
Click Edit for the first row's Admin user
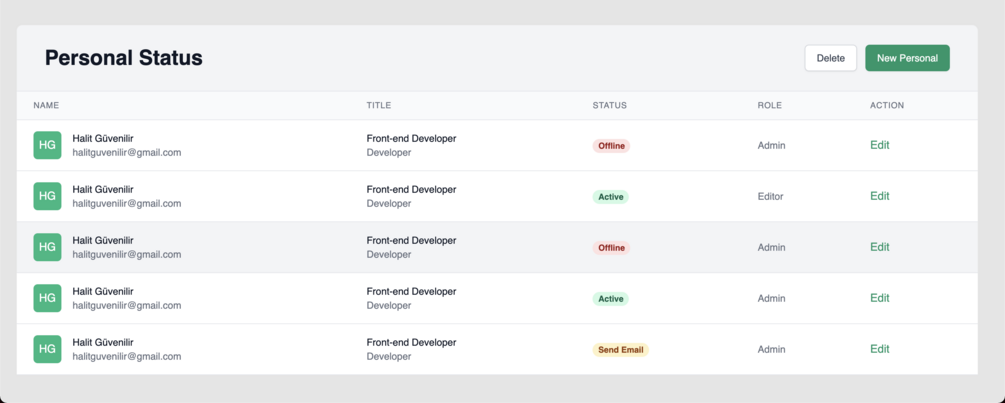click(879, 145)
